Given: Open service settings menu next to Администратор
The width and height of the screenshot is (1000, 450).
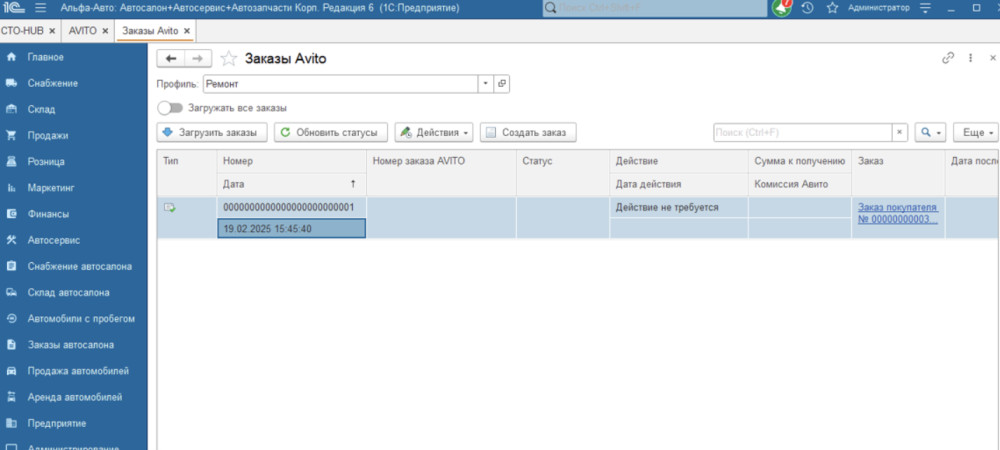Looking at the screenshot, I should 925,8.
